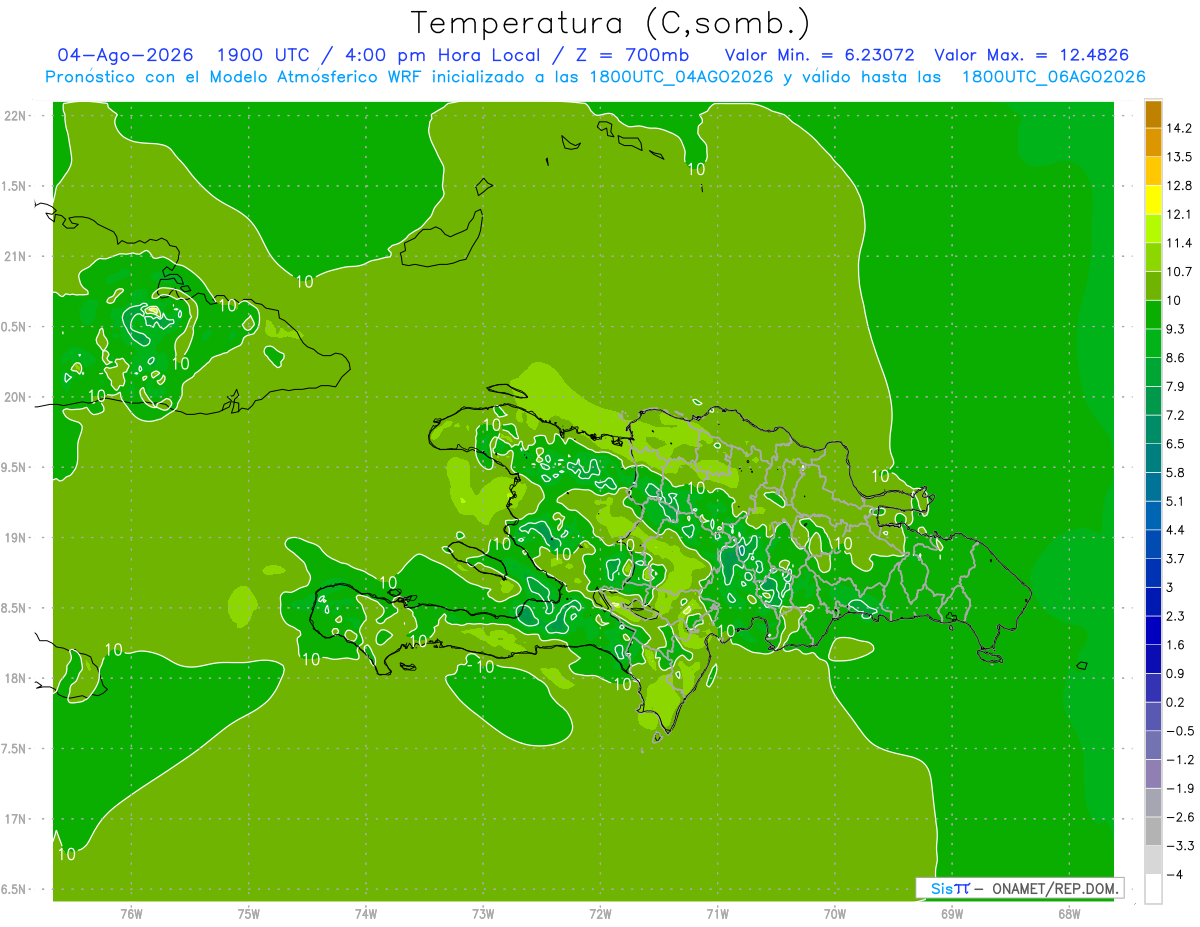
Task: Click legend value '9.3'
Action: [x=1177, y=329]
